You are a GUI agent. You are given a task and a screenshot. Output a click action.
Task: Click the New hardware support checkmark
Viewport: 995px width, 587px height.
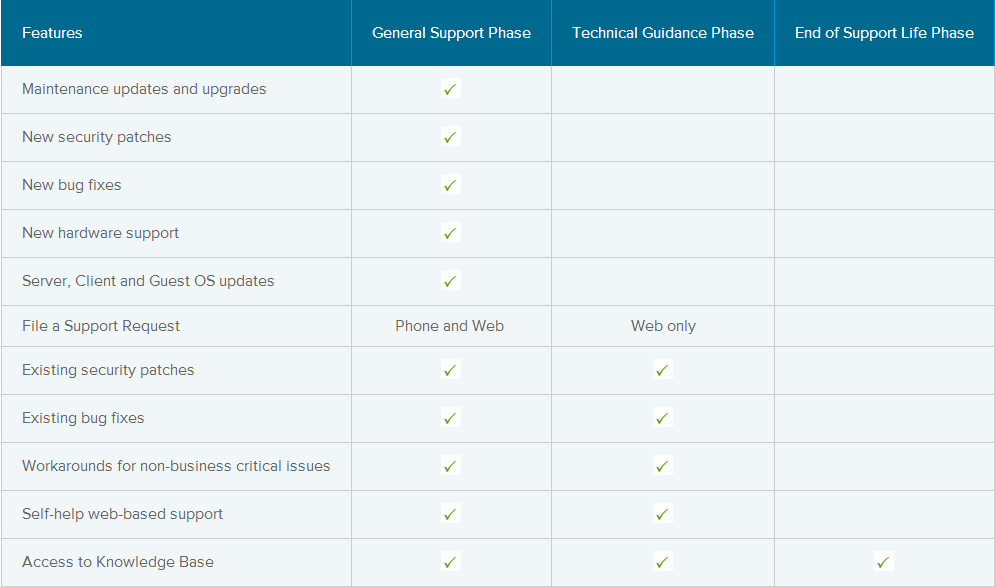pyautogui.click(x=451, y=233)
